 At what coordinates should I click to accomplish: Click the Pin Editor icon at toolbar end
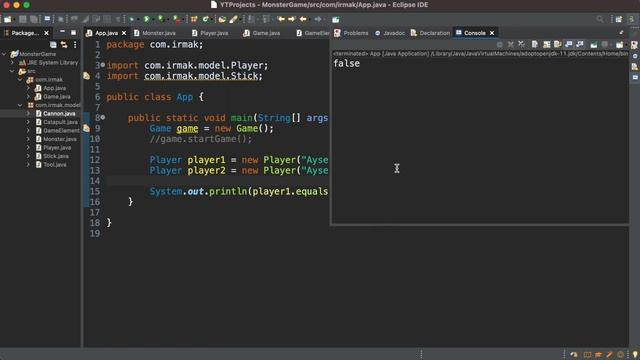click(x=336, y=19)
